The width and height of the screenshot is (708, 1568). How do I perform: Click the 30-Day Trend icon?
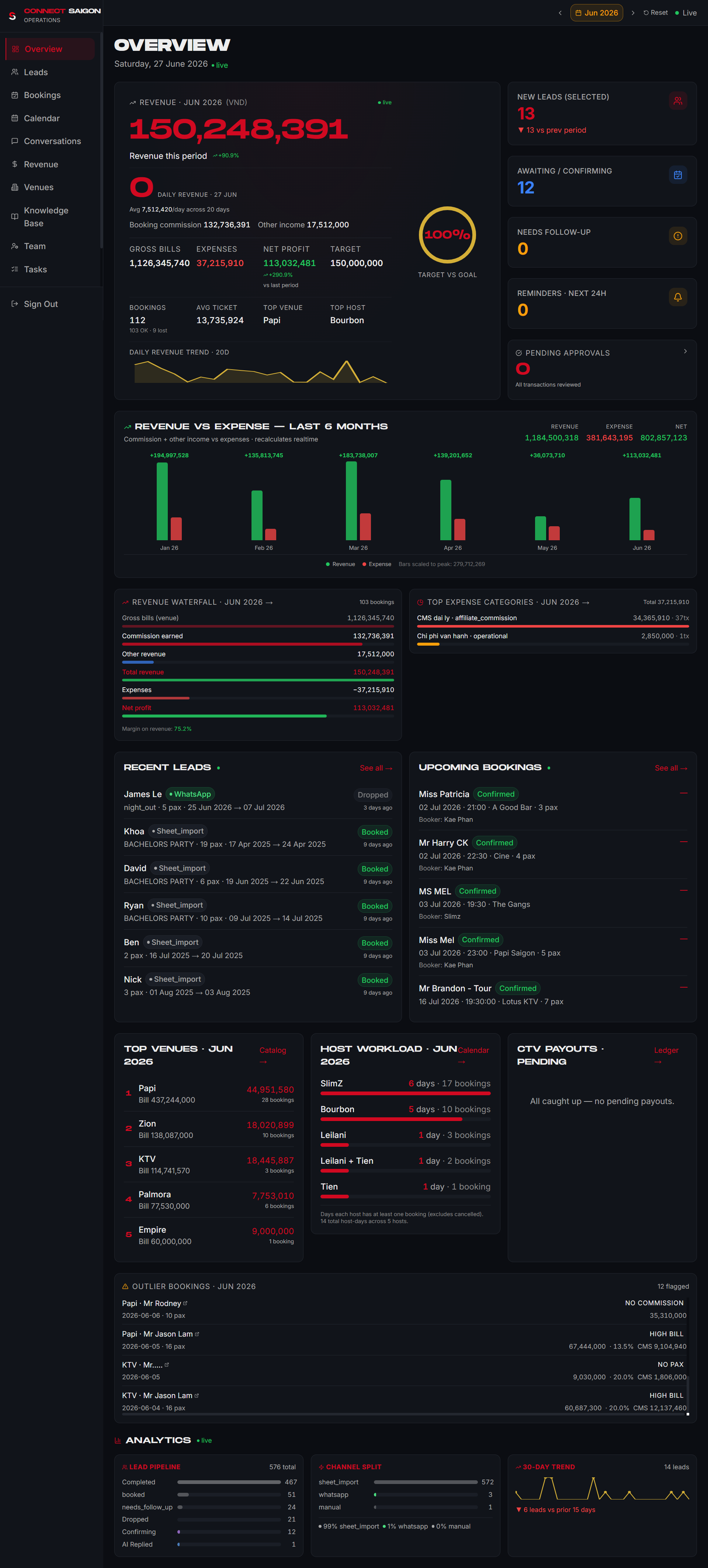[518, 1467]
